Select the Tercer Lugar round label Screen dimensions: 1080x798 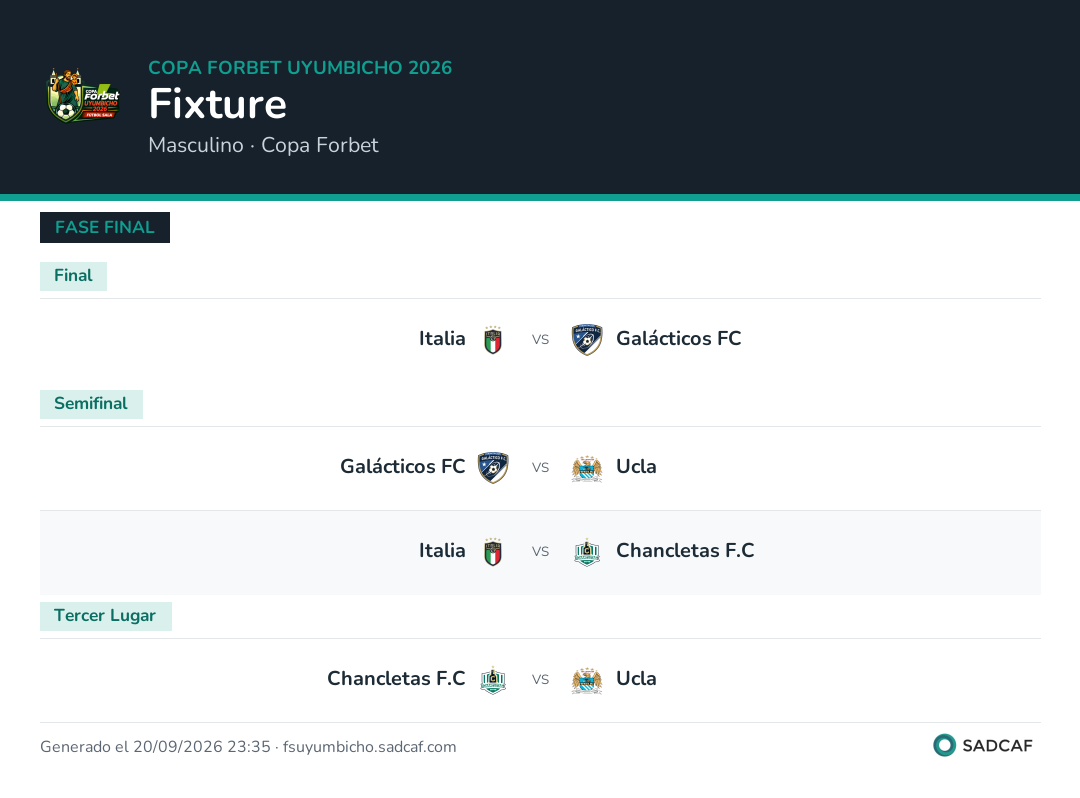pyautogui.click(x=105, y=616)
